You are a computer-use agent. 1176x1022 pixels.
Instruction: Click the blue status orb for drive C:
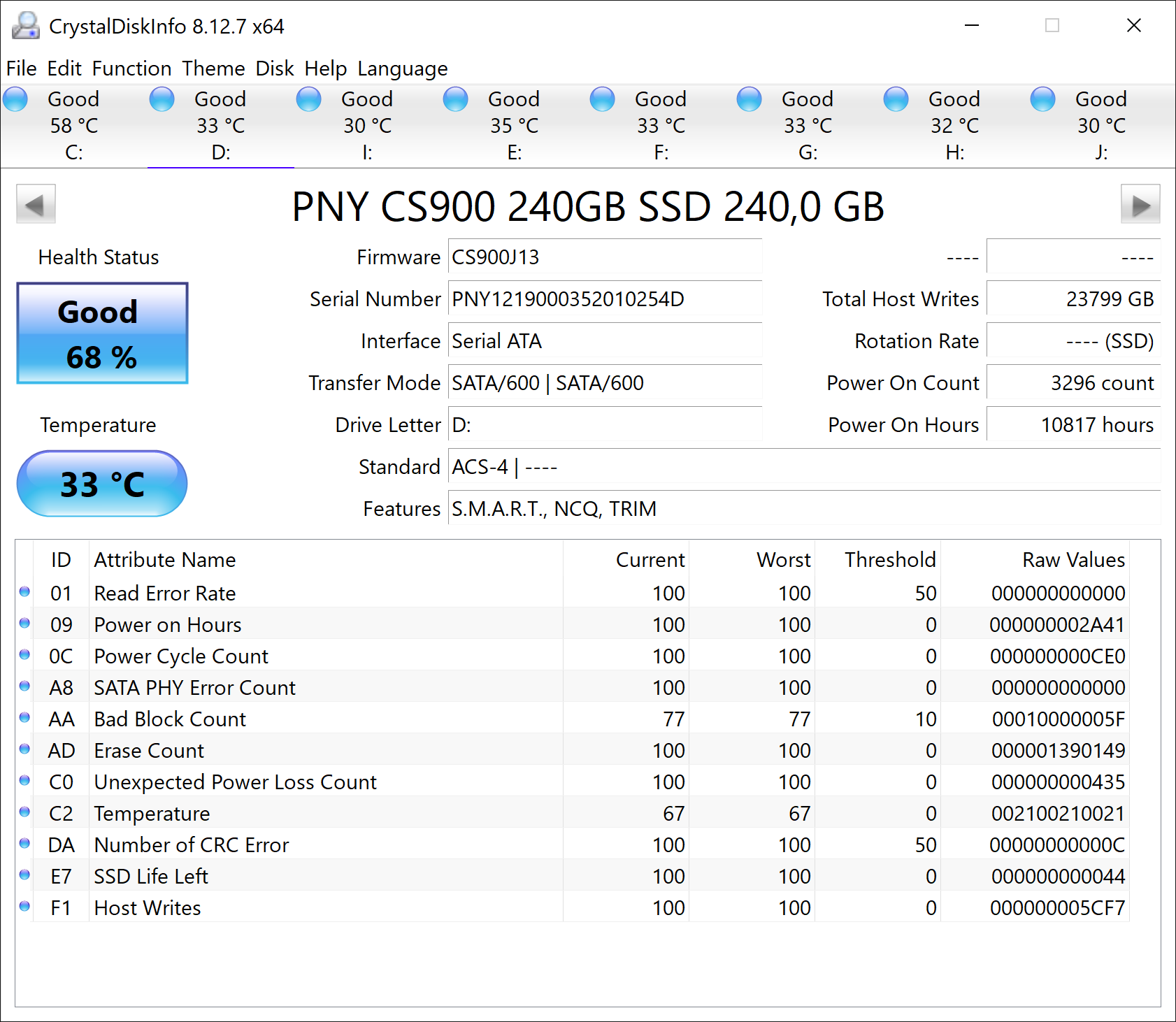tap(15, 99)
